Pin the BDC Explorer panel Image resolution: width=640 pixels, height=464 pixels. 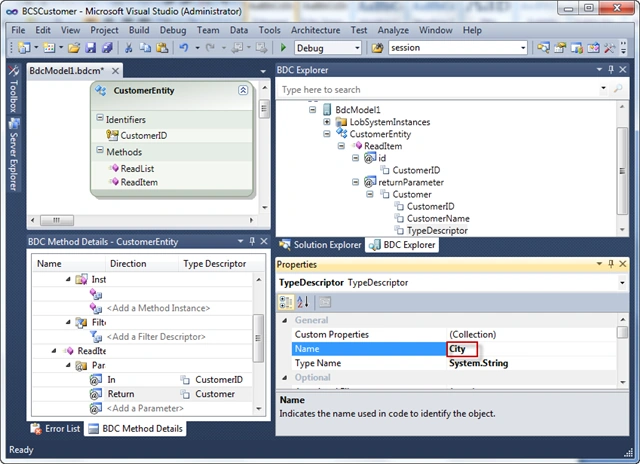(611, 70)
